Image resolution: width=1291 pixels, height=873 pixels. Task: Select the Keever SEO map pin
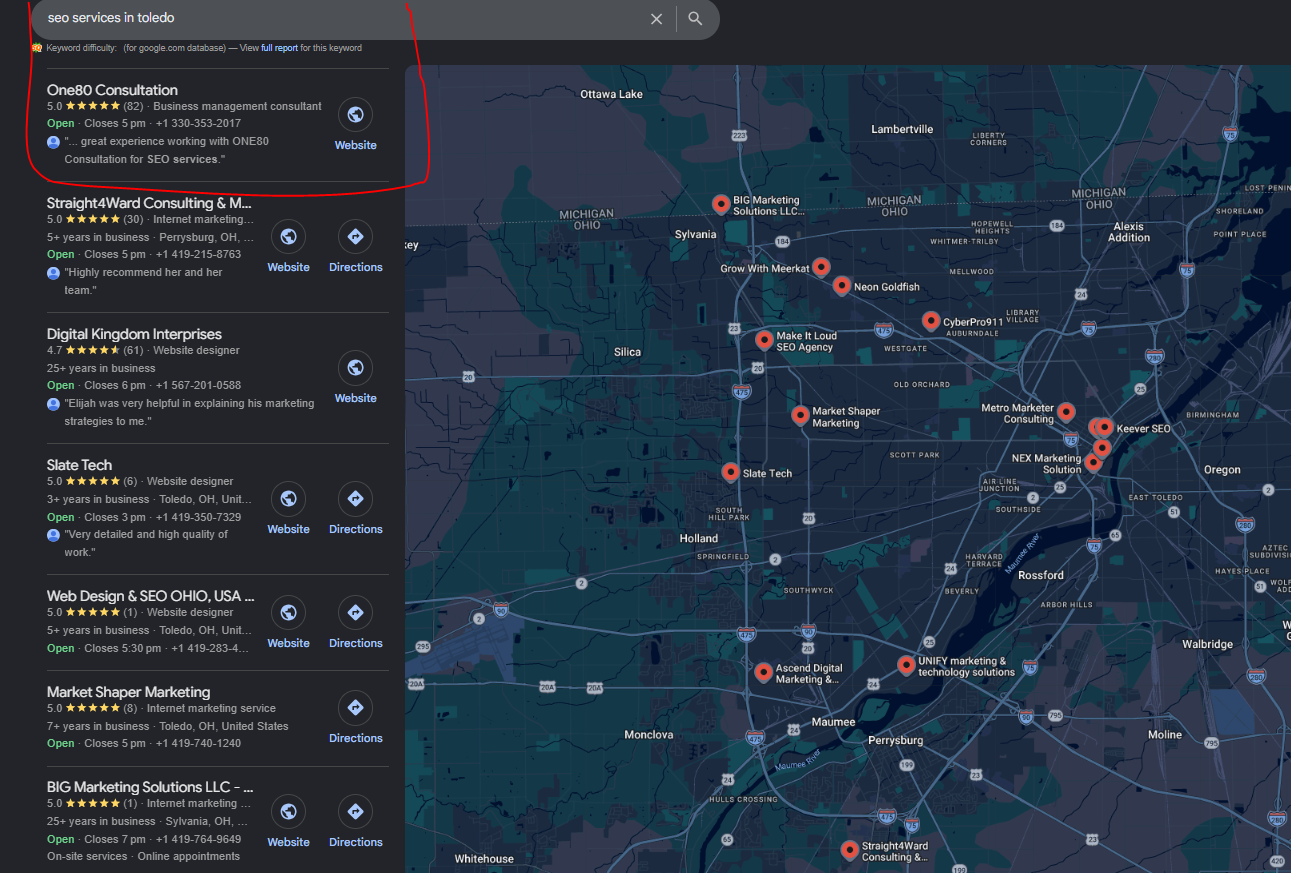(x=1104, y=428)
